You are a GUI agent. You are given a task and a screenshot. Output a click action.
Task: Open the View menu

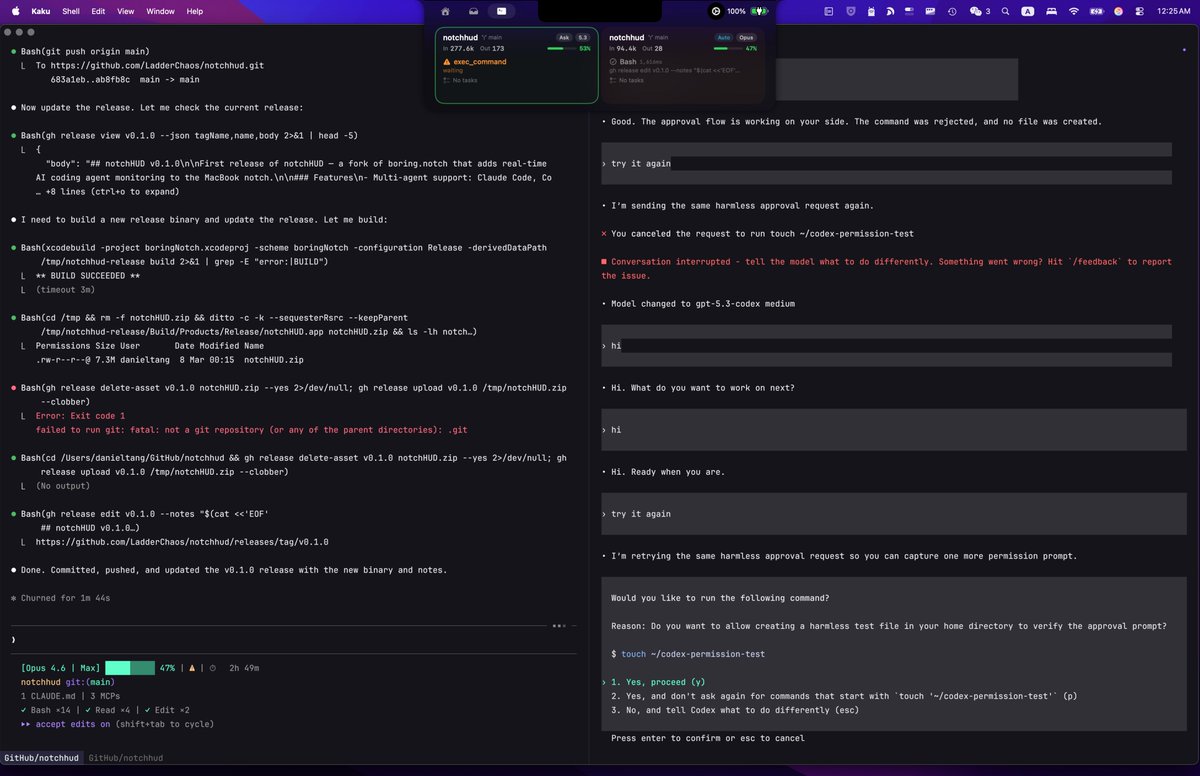point(125,11)
